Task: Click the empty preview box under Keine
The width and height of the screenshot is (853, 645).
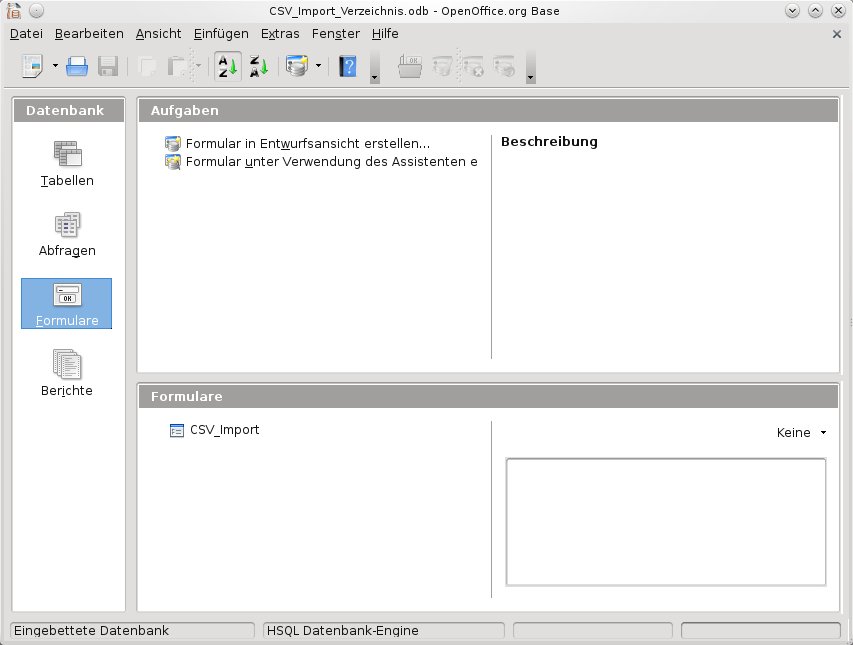Action: tap(665, 521)
